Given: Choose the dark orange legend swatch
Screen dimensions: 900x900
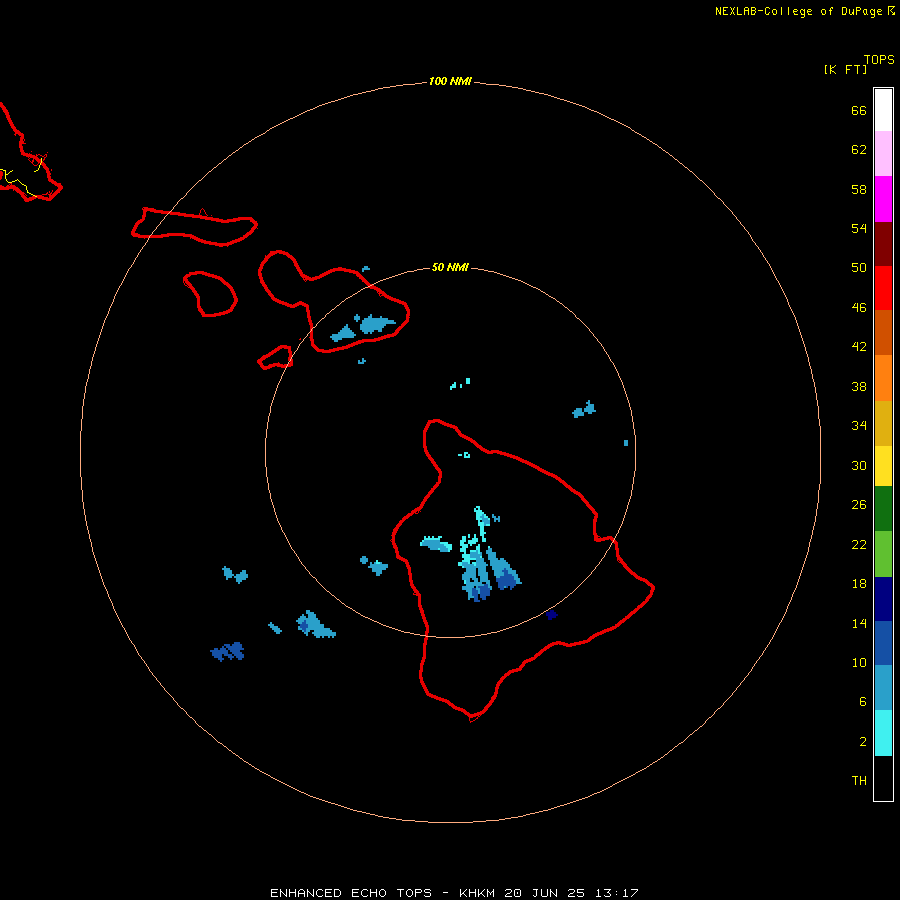Looking at the screenshot, I should click(x=883, y=332).
